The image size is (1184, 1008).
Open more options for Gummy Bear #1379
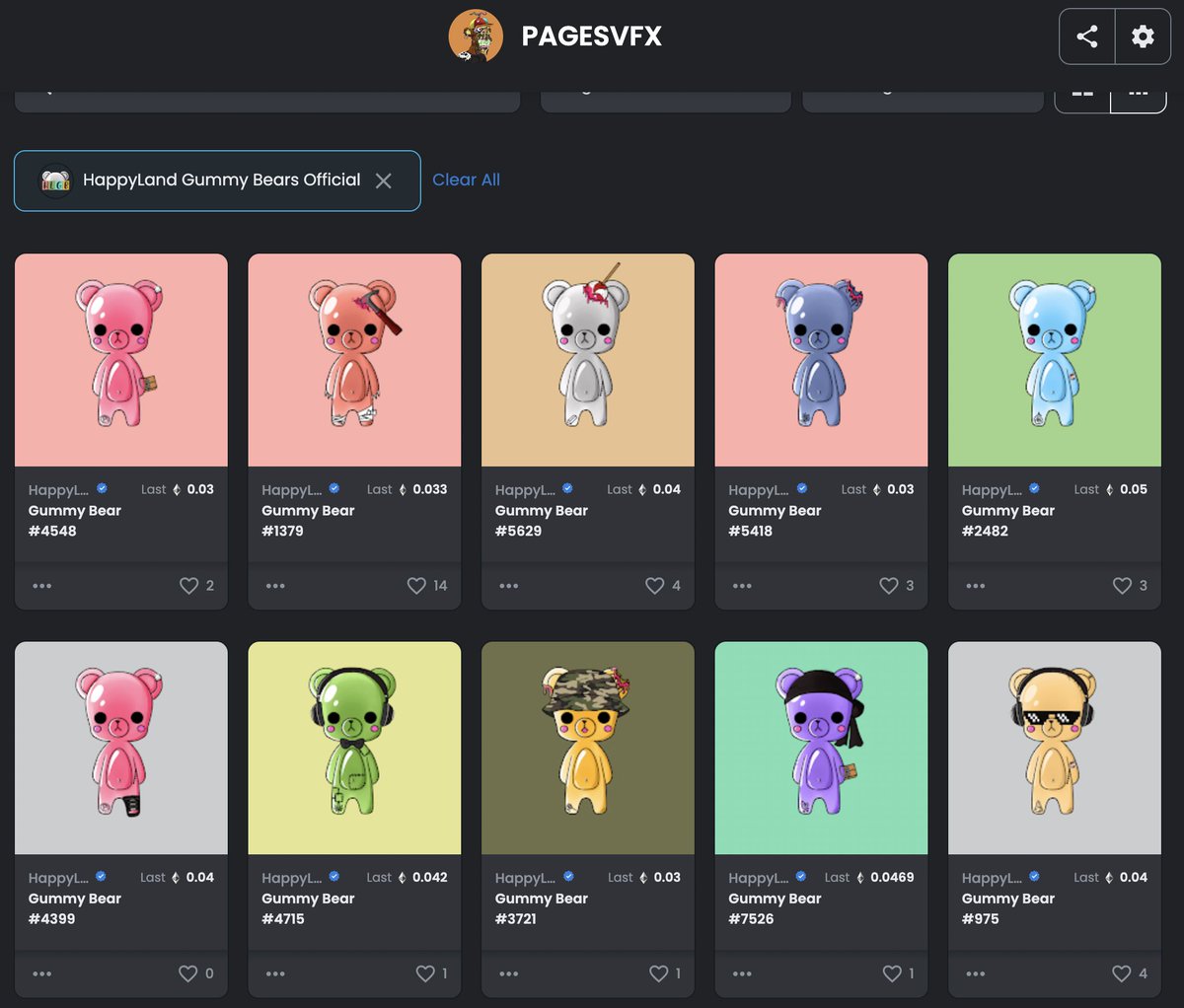275,586
